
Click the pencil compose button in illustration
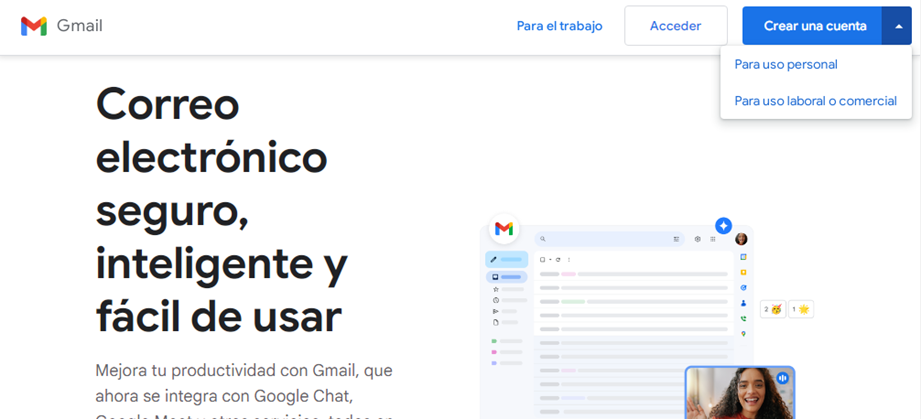point(506,259)
